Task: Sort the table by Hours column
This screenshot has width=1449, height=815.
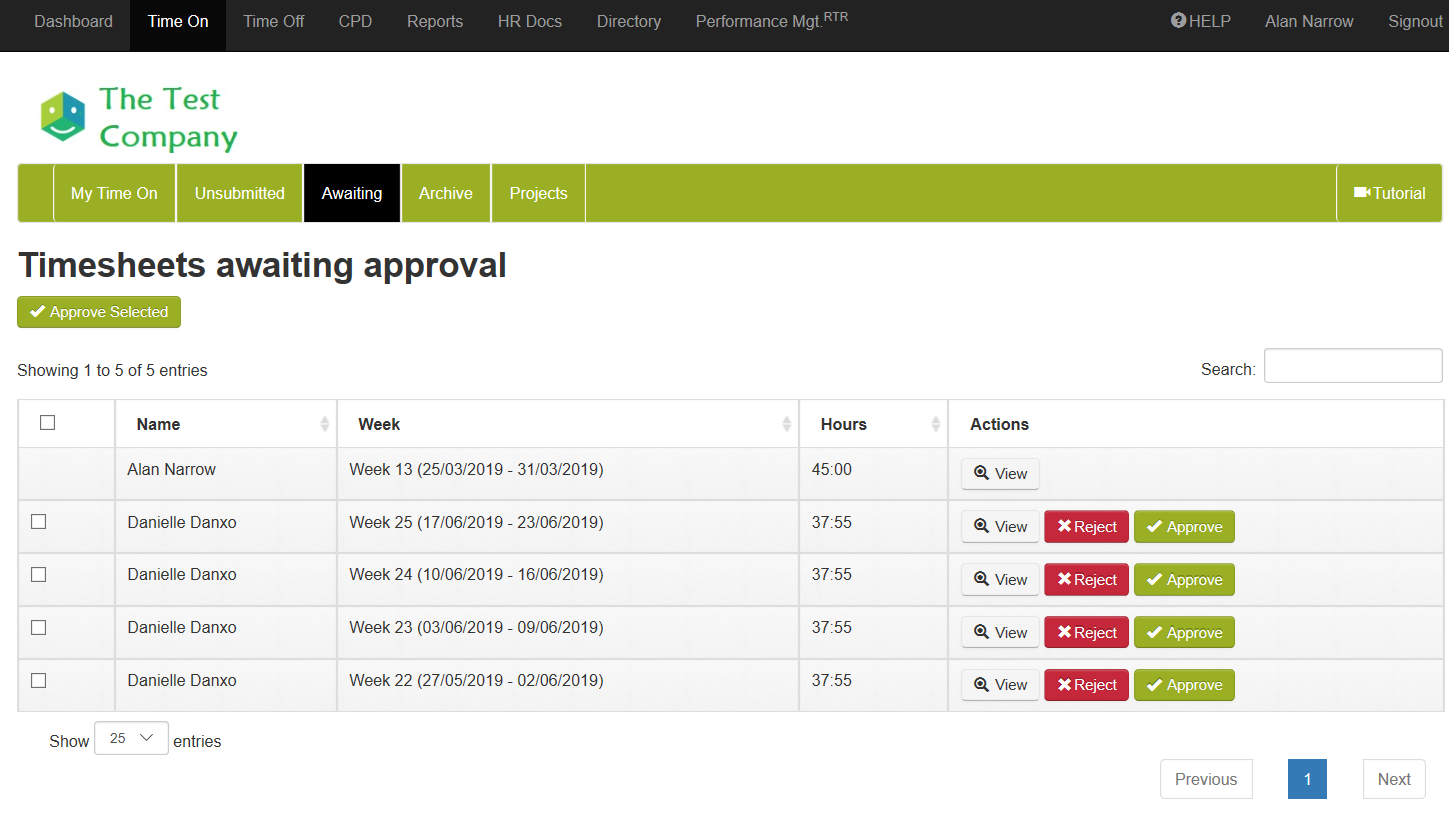Action: coord(873,424)
